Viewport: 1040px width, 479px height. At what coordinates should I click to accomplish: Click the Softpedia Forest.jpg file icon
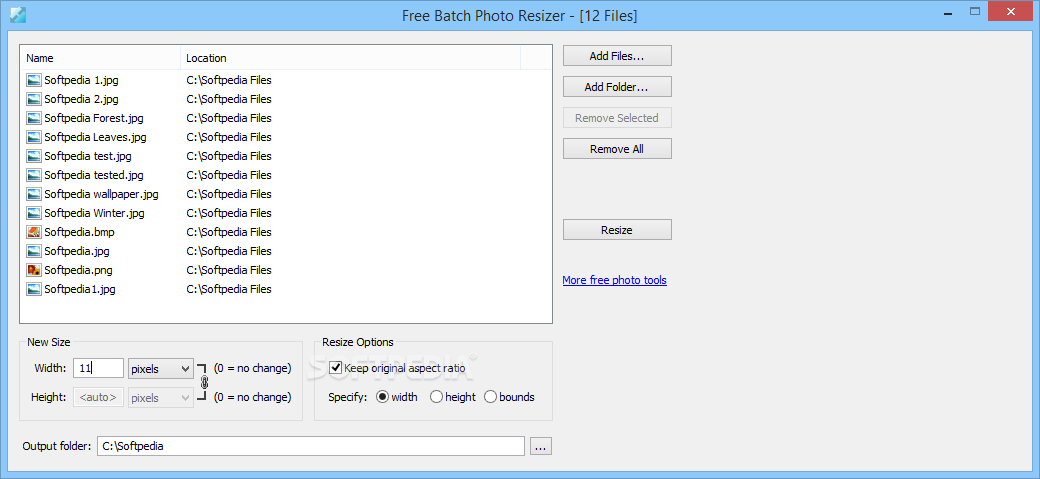click(x=33, y=118)
